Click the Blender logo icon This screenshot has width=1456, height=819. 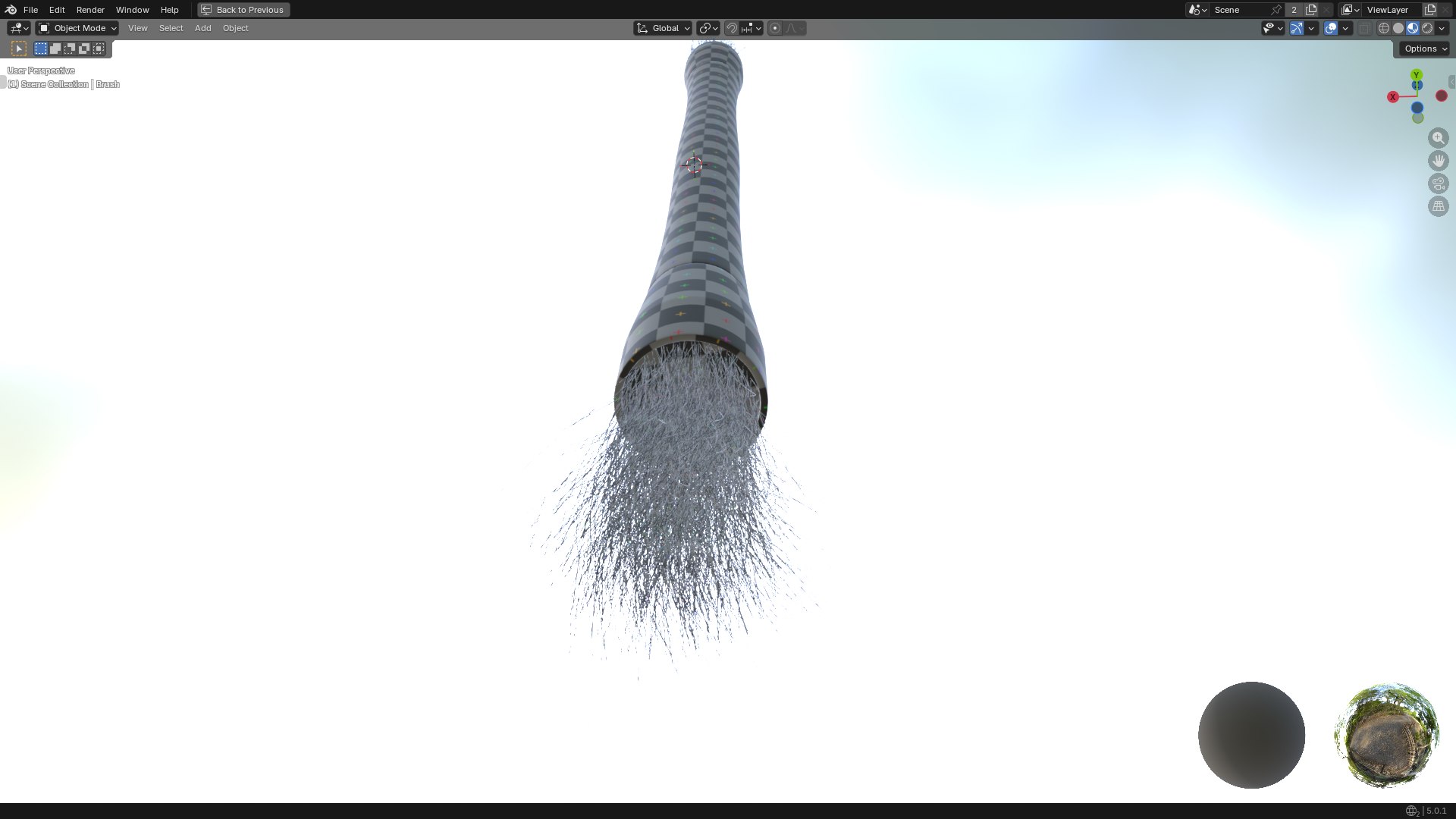[x=11, y=10]
